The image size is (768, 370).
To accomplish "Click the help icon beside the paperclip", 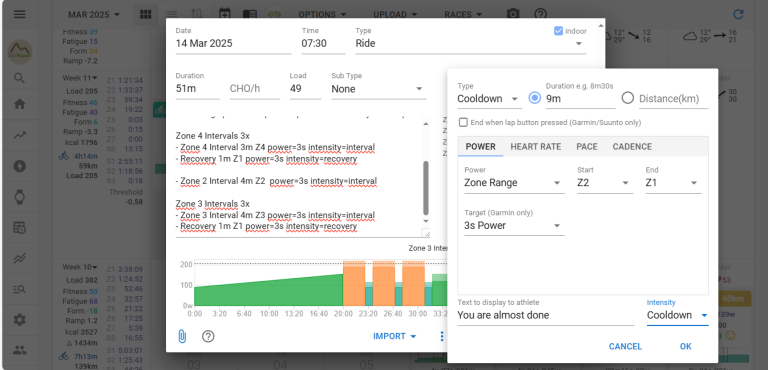I will coord(208,336).
